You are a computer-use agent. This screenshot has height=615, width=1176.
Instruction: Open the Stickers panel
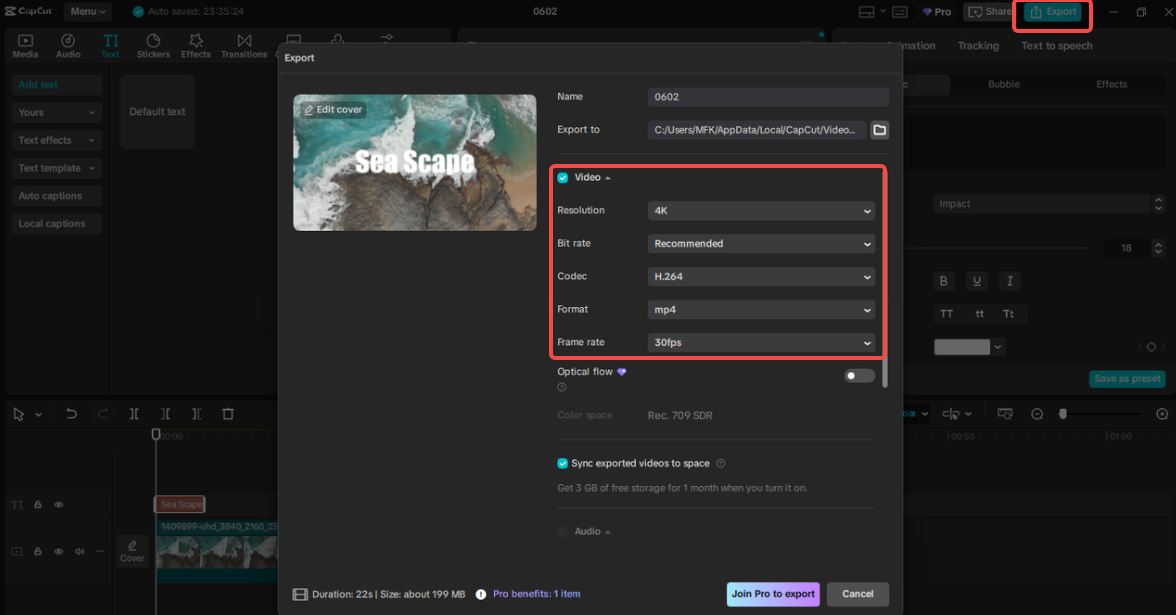153,45
